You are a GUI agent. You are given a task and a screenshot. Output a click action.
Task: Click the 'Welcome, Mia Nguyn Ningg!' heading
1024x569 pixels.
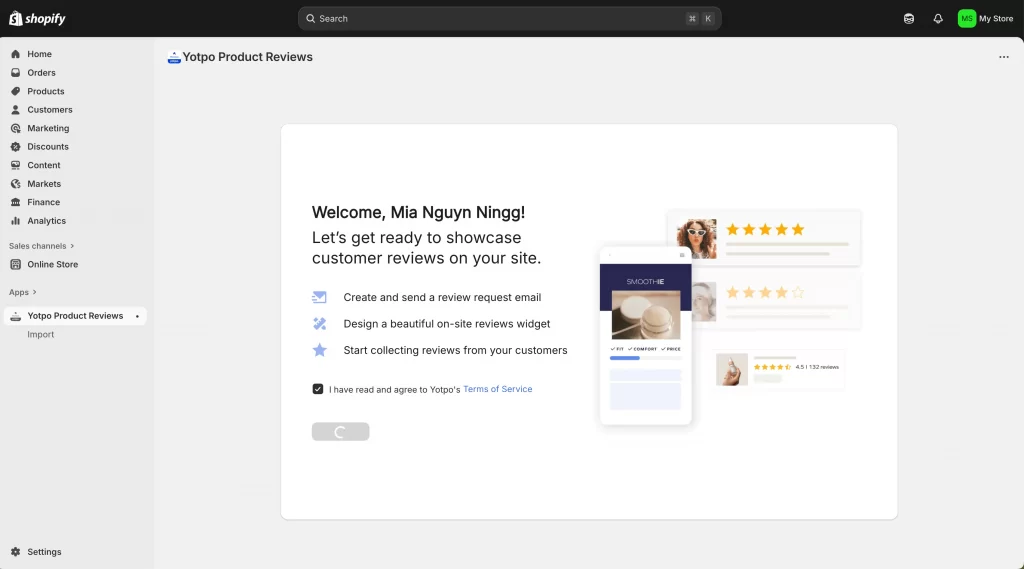click(x=418, y=212)
